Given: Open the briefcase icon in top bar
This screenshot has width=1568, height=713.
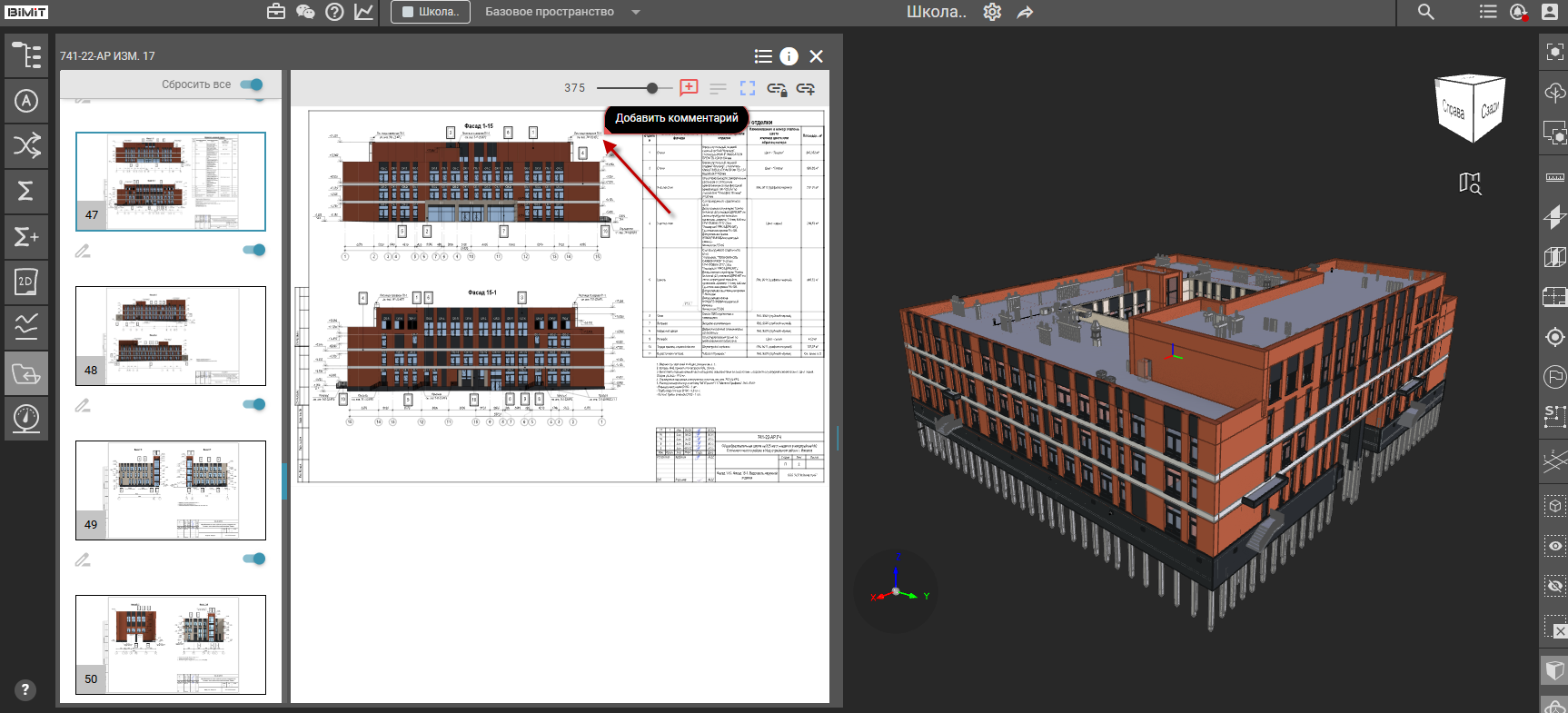Looking at the screenshot, I should point(276,12).
